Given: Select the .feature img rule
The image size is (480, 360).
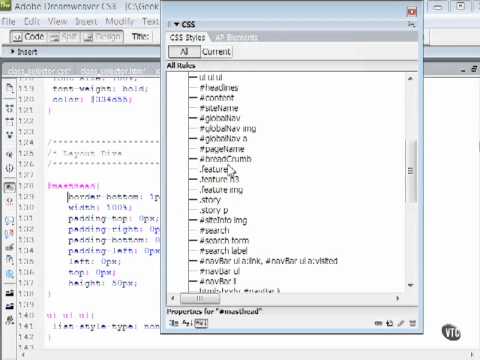Looking at the screenshot, I should tap(221, 190).
